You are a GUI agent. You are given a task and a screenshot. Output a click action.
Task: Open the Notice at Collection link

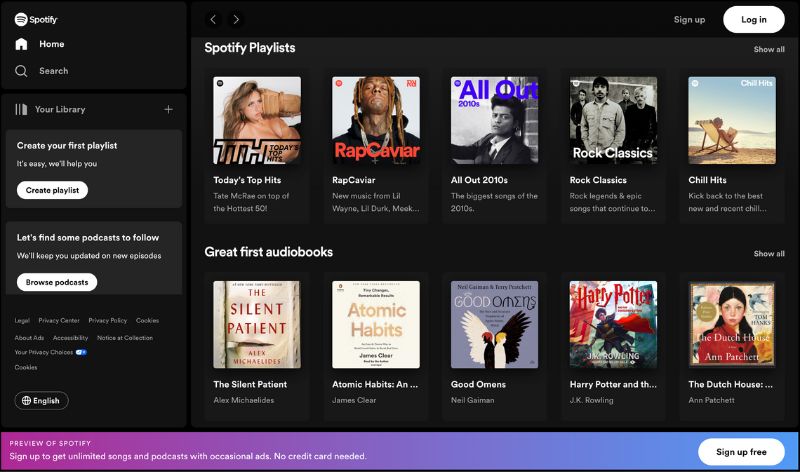(x=124, y=338)
